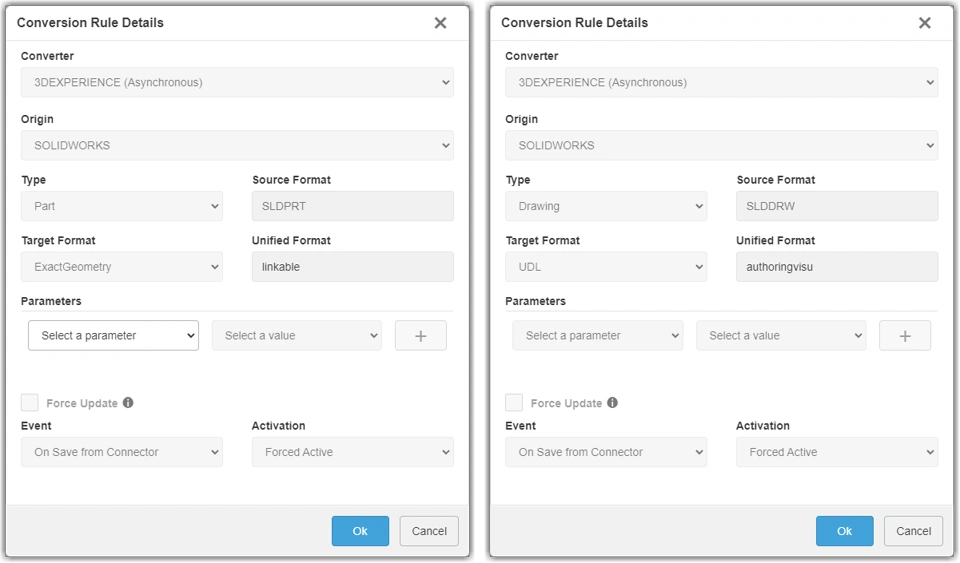The width and height of the screenshot is (960, 563).
Task: Expand Activation dropdown in the left dialog
Action: (352, 452)
